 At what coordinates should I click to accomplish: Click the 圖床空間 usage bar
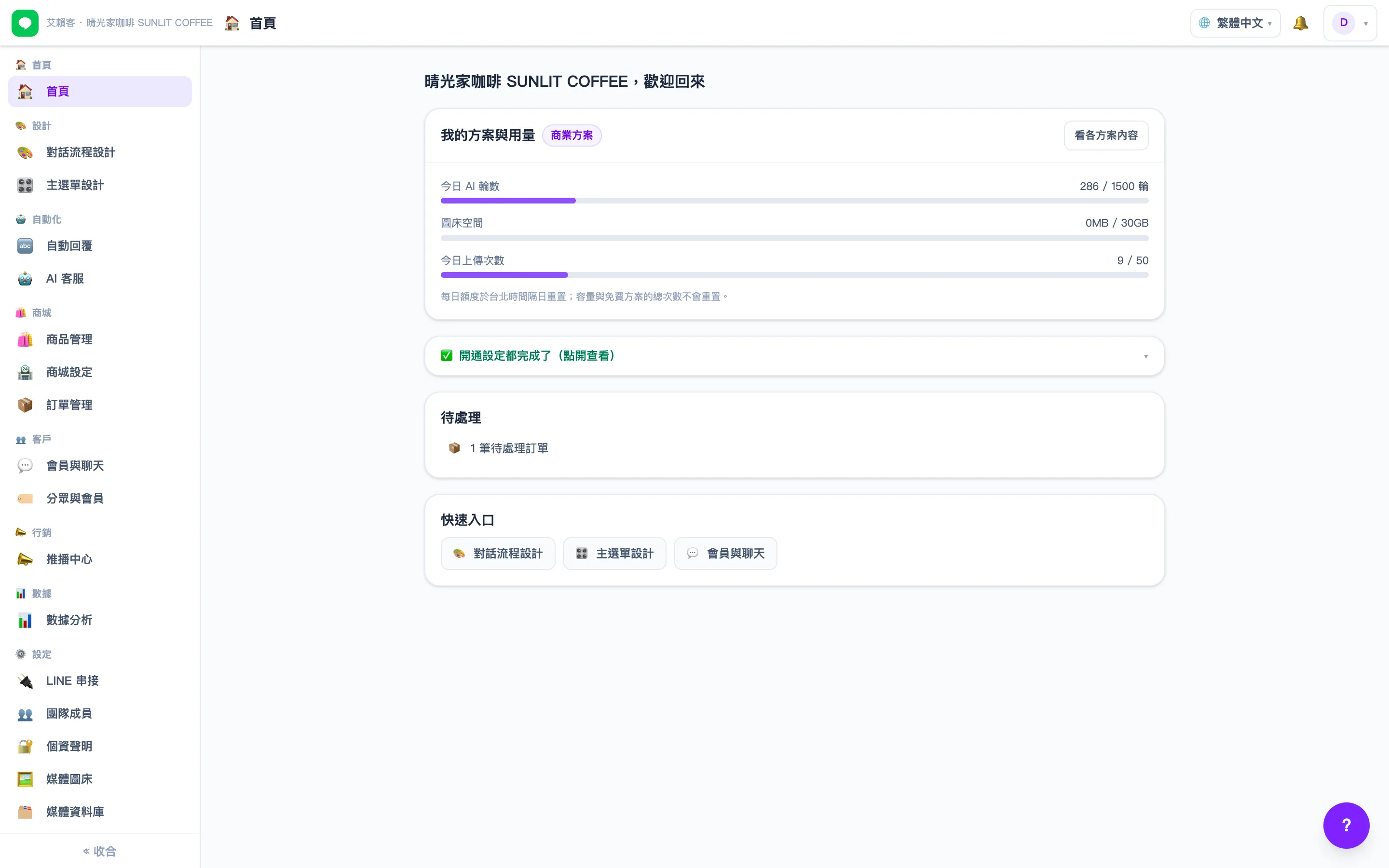794,238
